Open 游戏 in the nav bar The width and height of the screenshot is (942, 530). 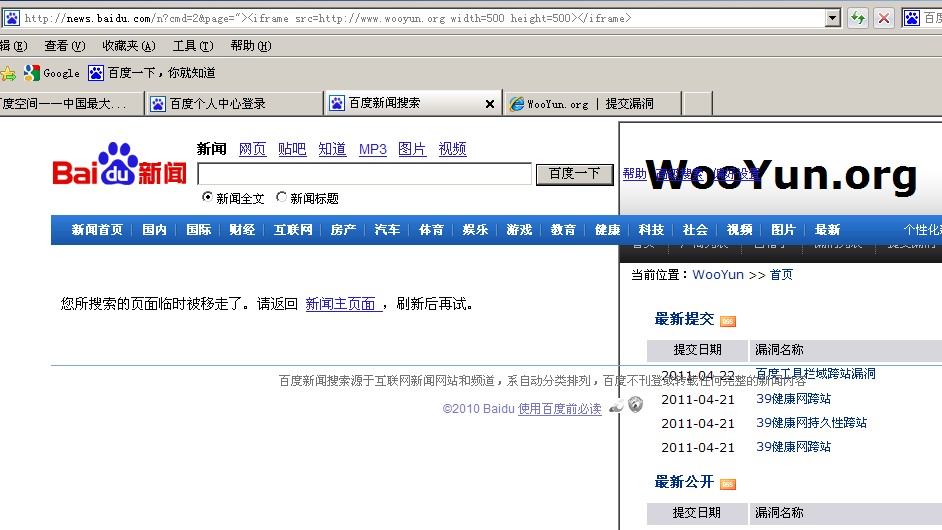[x=519, y=230]
